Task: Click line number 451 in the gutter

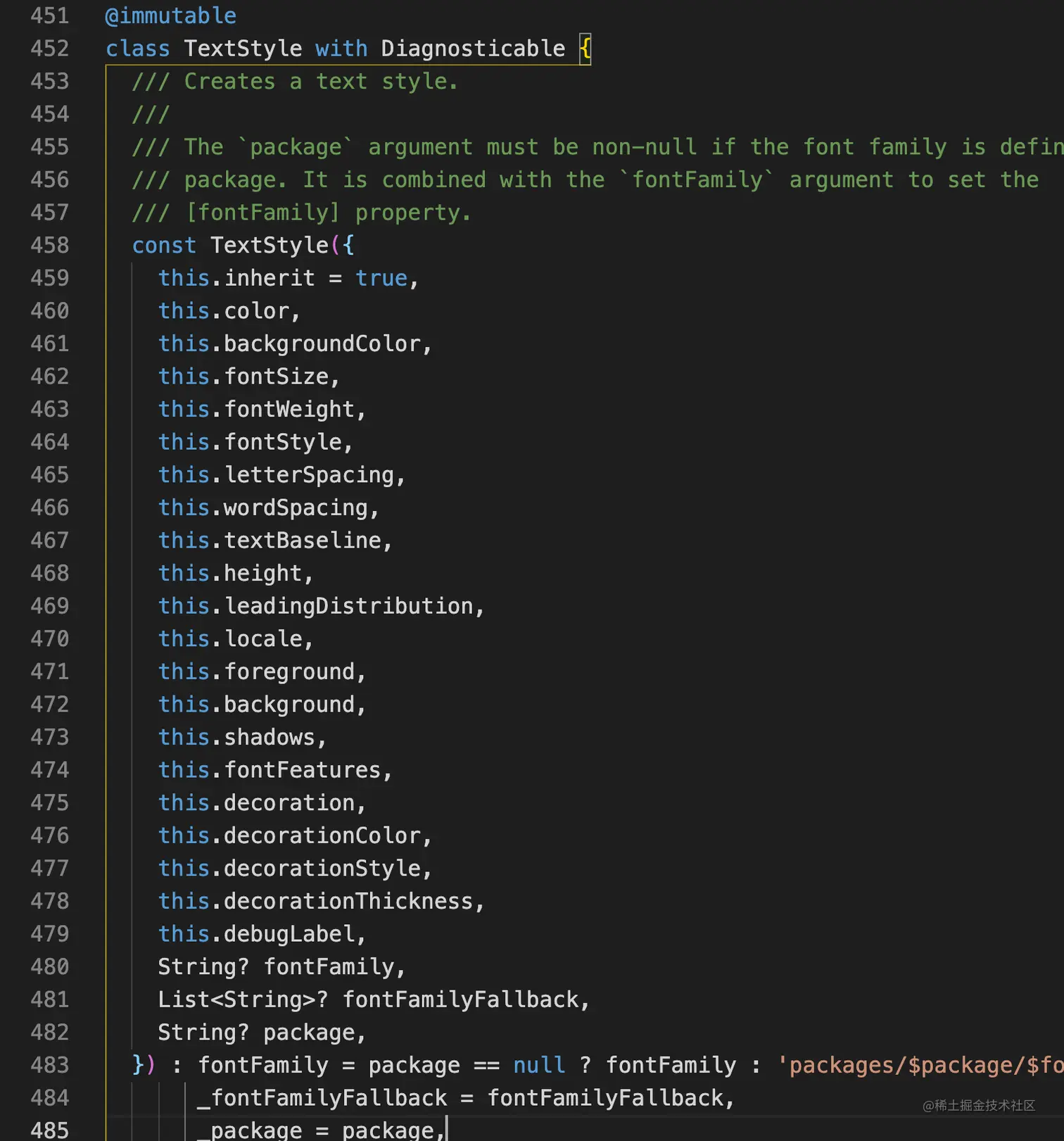Action: point(50,15)
